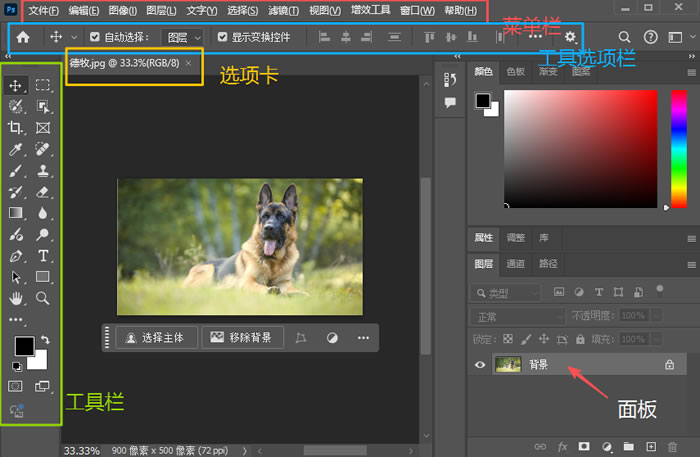Click the 移除背景 button
700x457 pixels.
[x=242, y=338]
